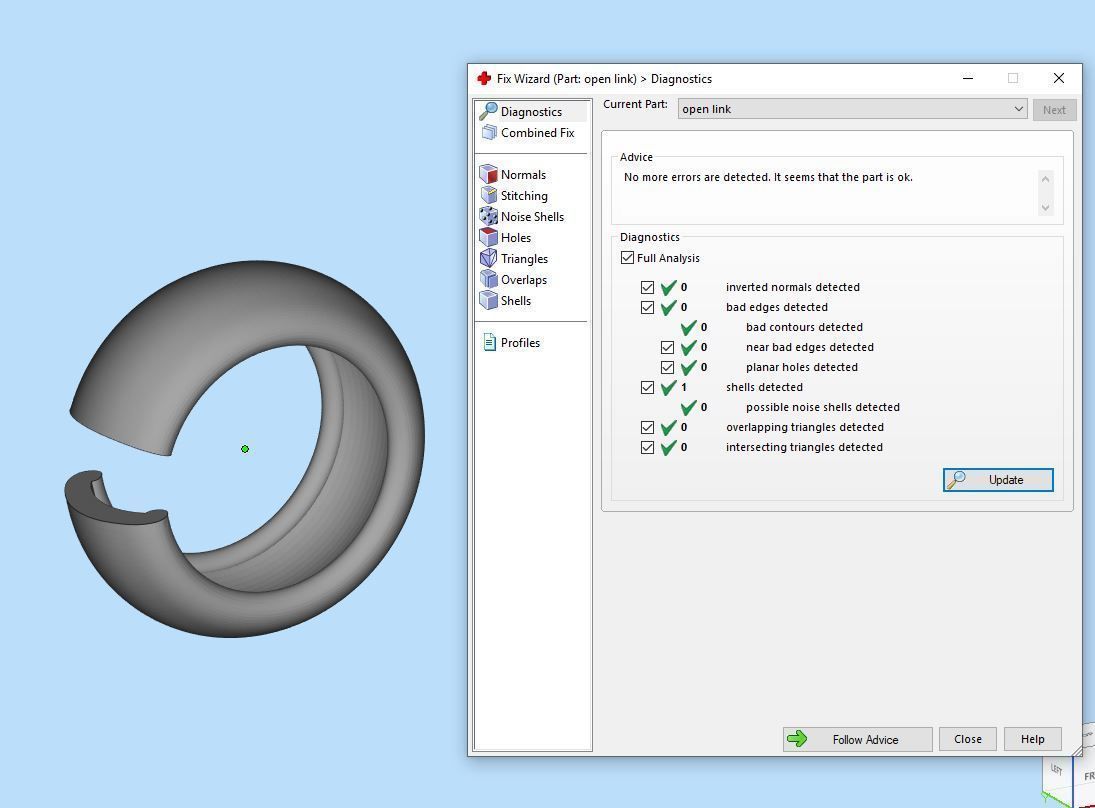Click Follow Advice button text

pyautogui.click(x=865, y=740)
